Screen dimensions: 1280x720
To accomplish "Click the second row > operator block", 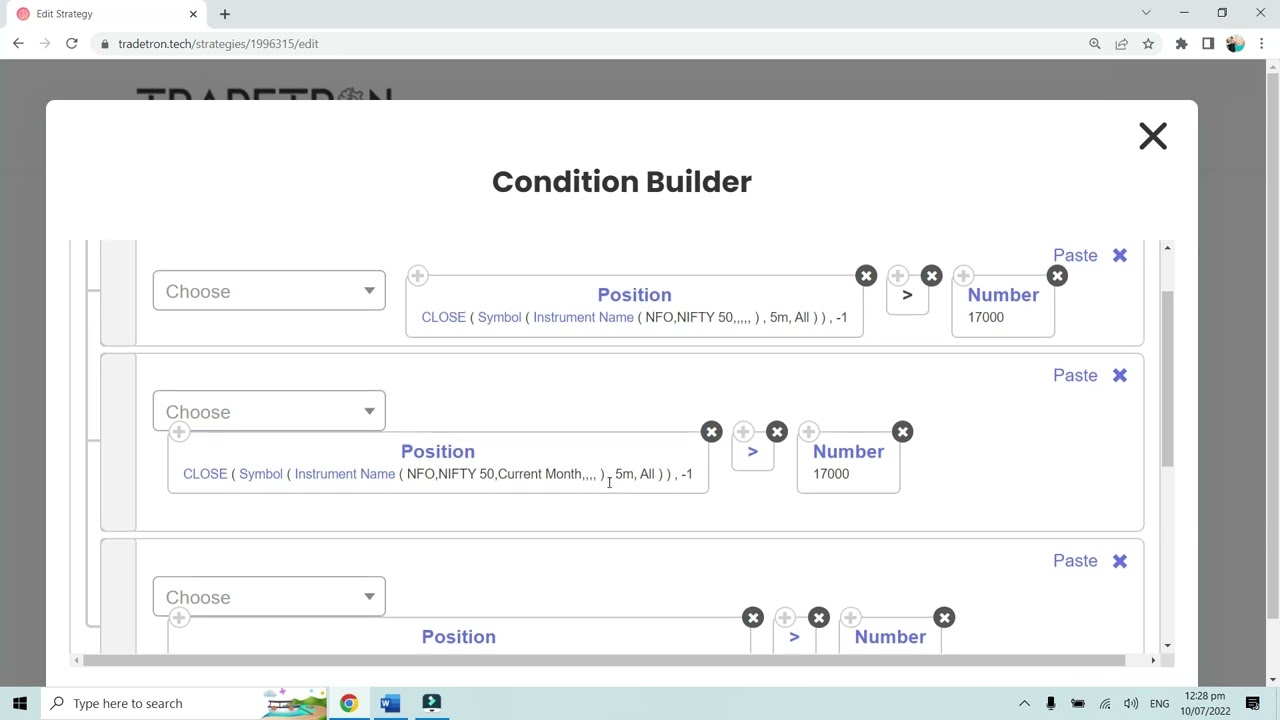I will pos(753,452).
